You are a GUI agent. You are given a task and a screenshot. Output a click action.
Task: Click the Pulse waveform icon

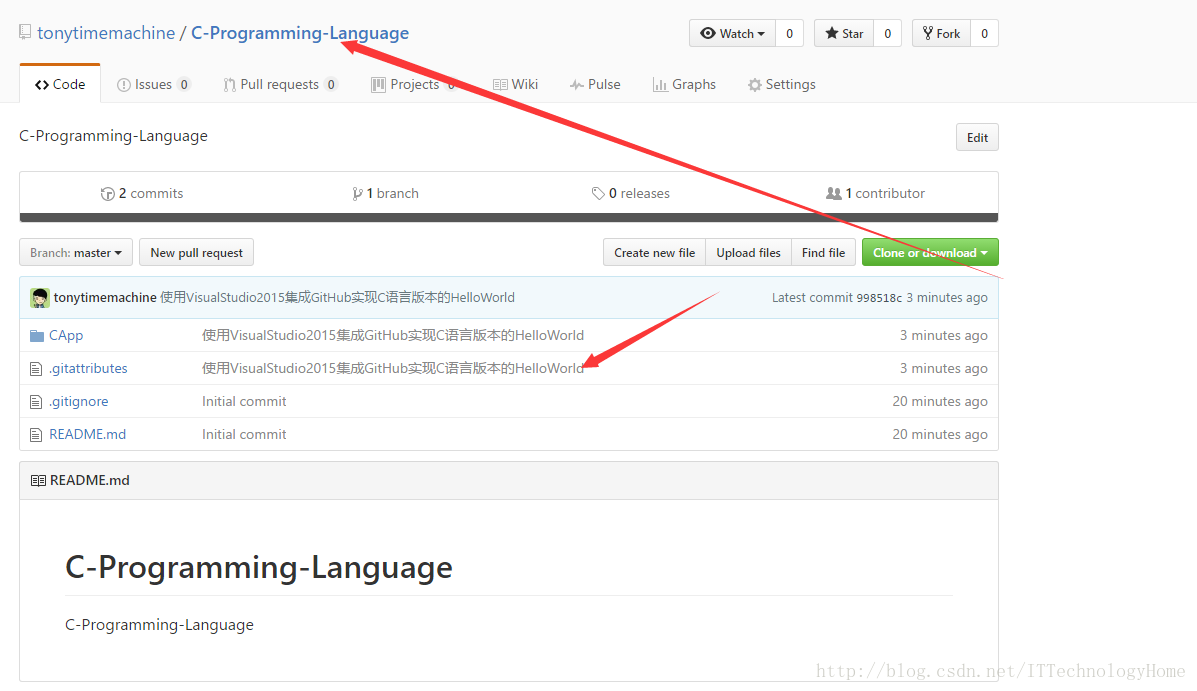pos(576,85)
